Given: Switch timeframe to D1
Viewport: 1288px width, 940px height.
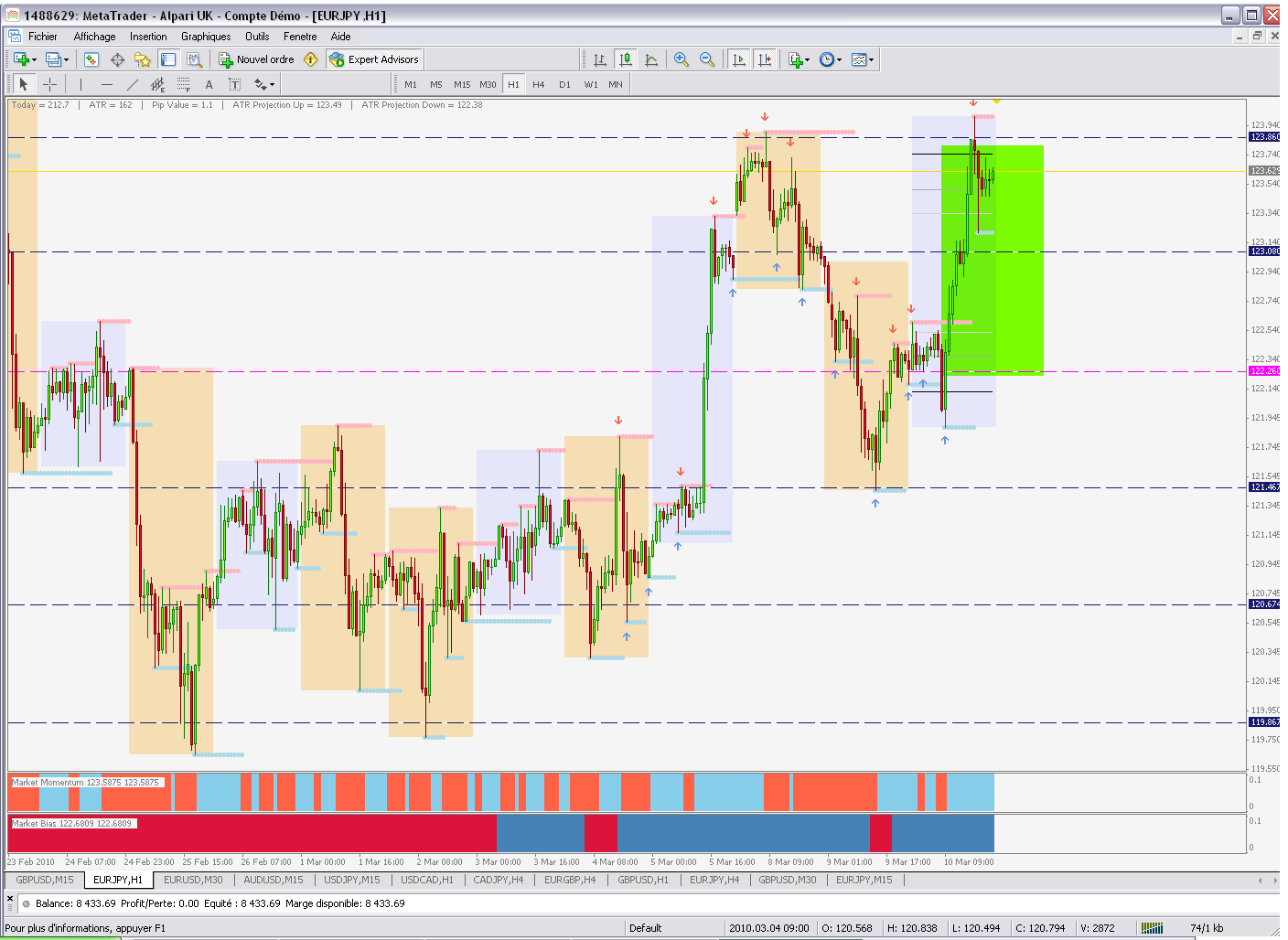Looking at the screenshot, I should 564,84.
